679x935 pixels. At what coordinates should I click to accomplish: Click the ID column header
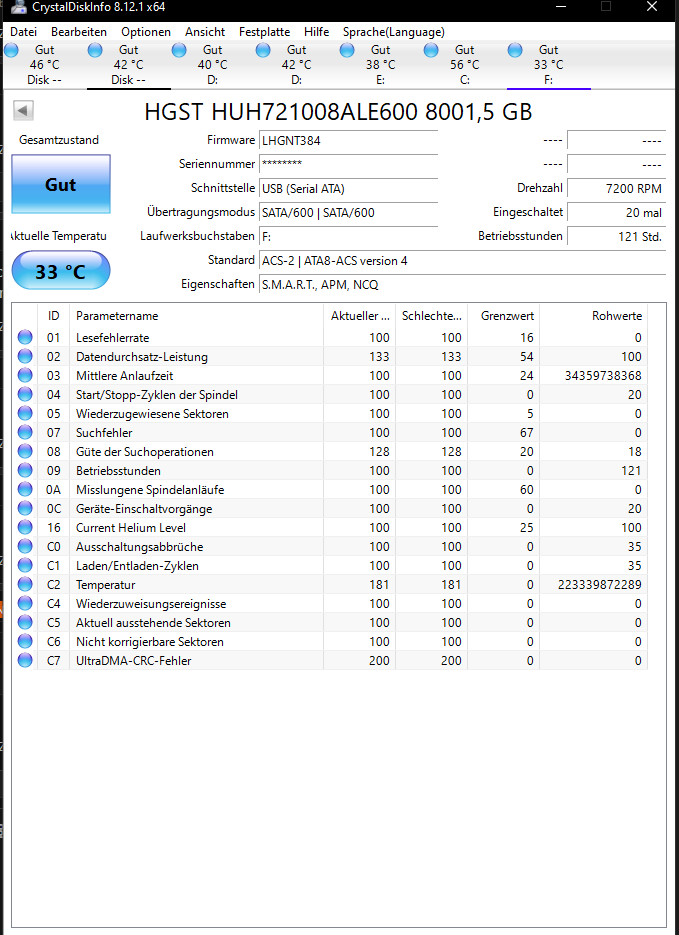(x=54, y=315)
